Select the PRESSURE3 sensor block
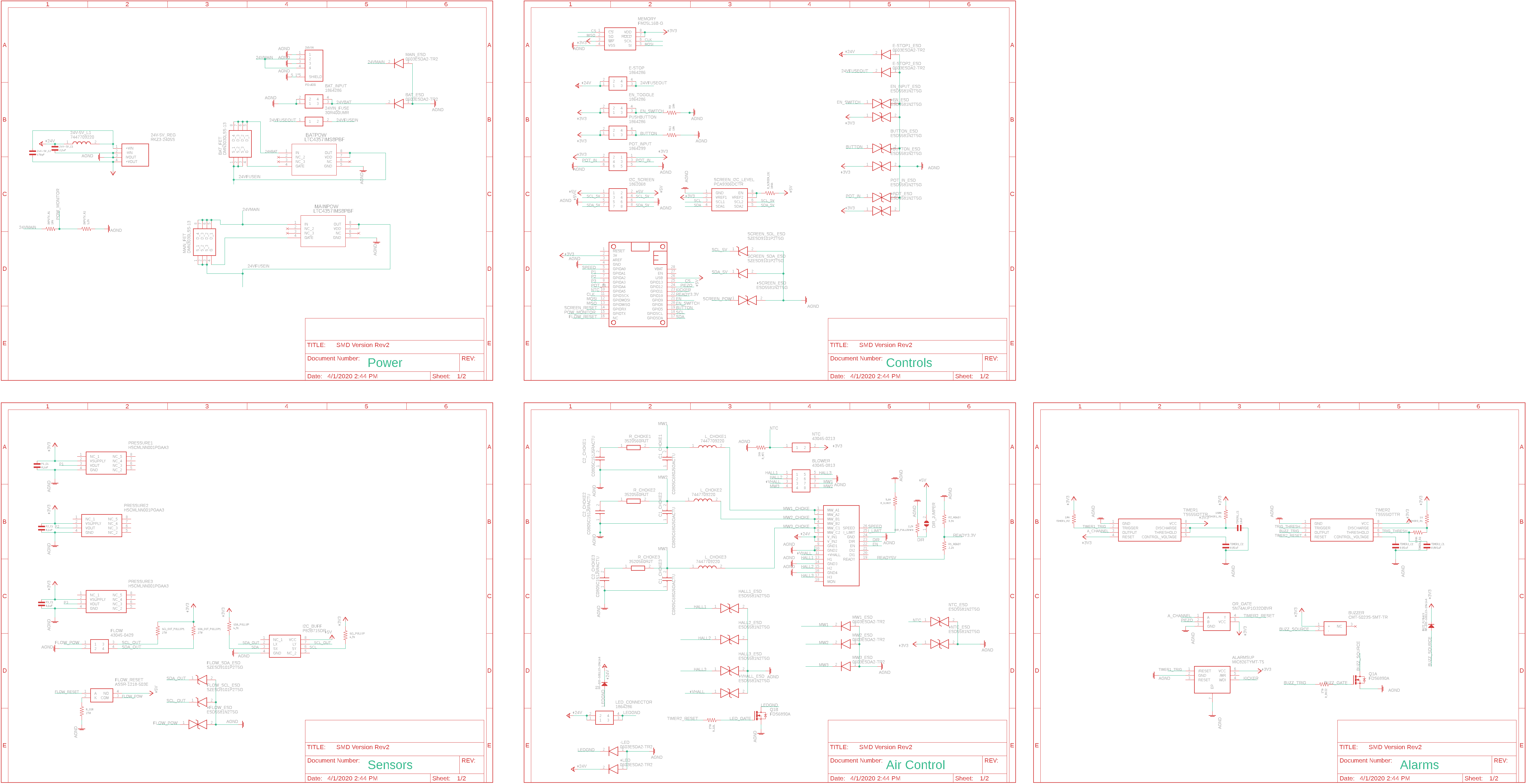 tap(106, 602)
